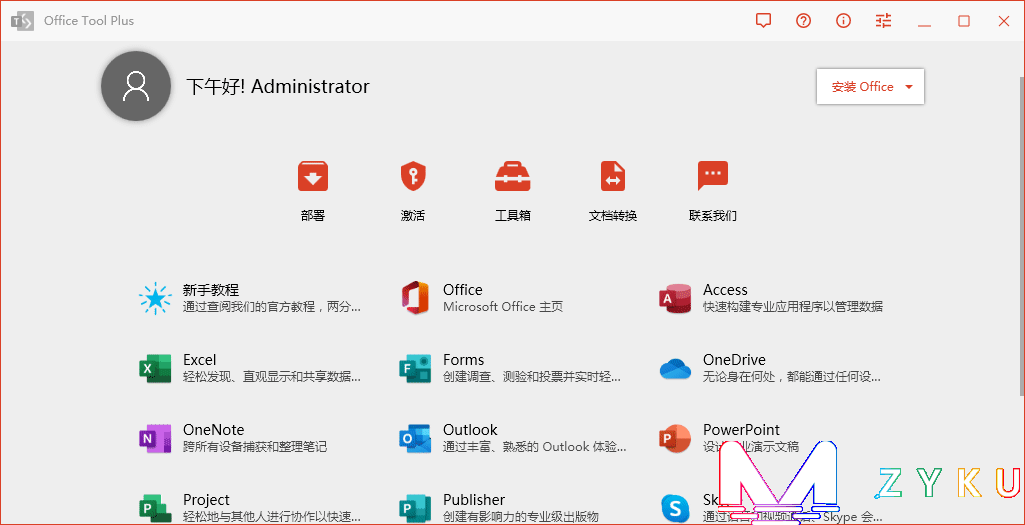
Task: Click the 部署 label
Action: (313, 216)
